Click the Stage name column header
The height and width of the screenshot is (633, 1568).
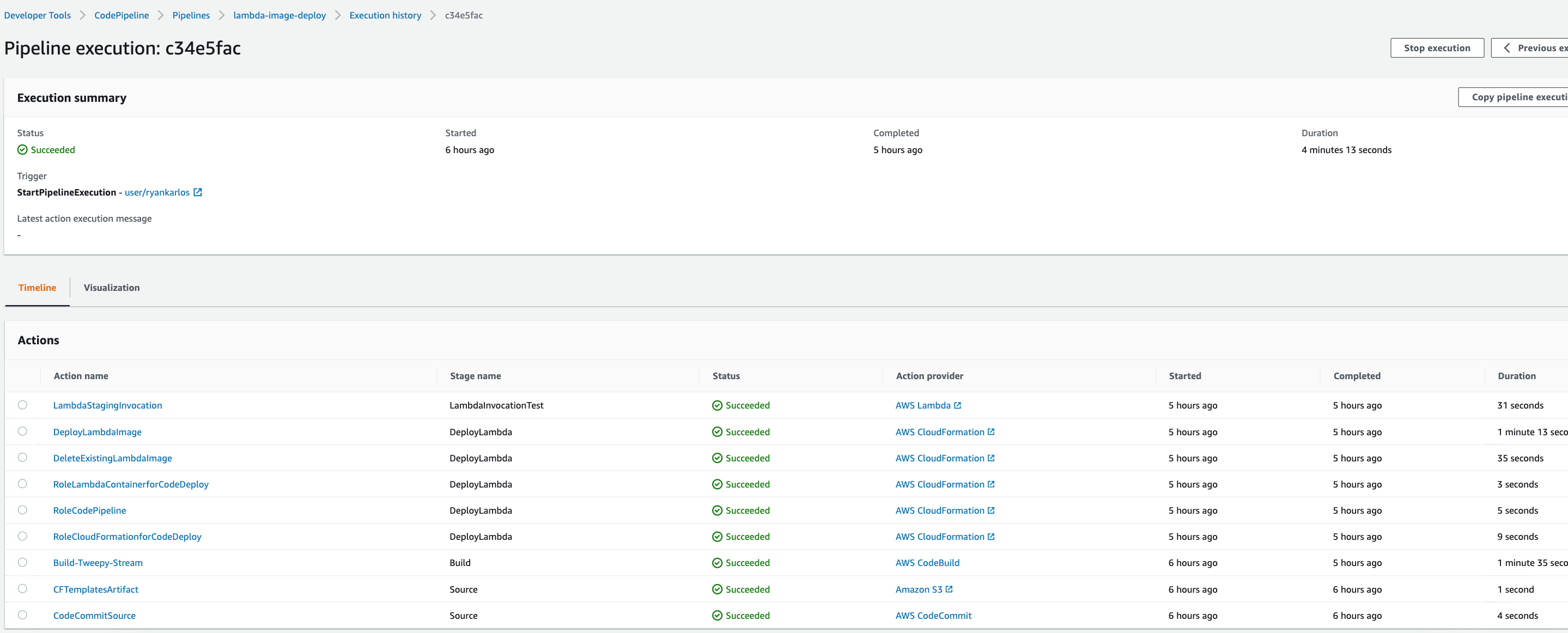pos(476,376)
